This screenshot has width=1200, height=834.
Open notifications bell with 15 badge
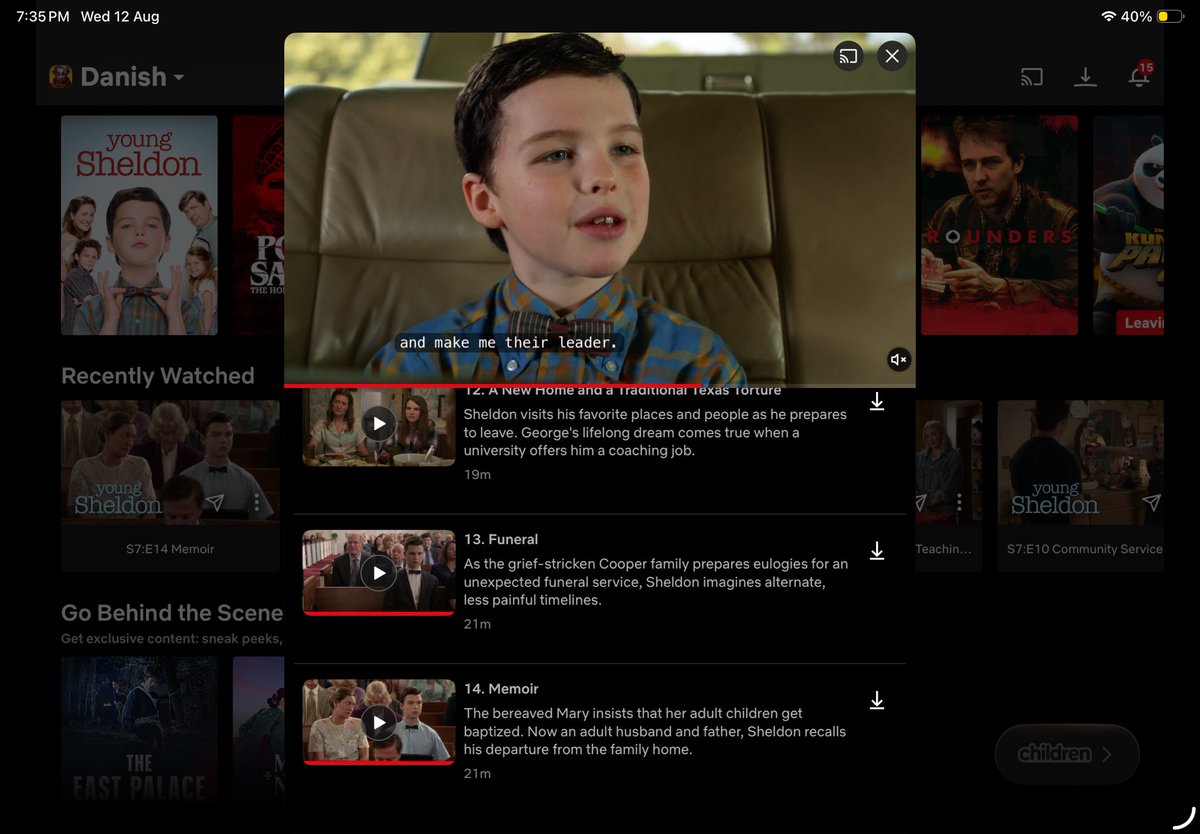pos(1139,76)
